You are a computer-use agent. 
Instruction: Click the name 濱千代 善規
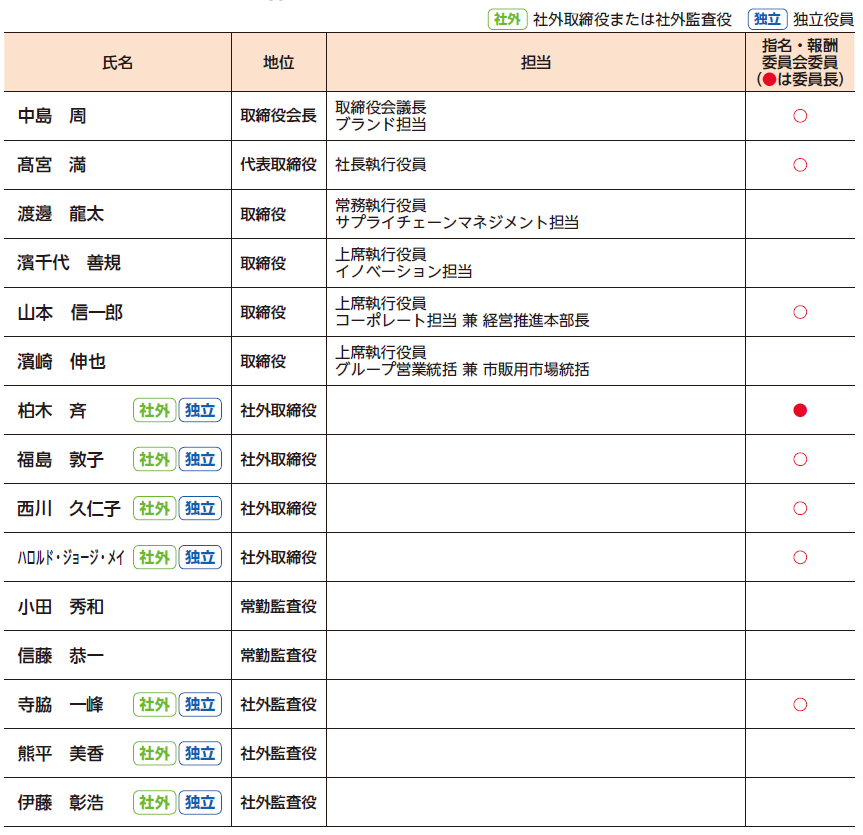(x=69, y=263)
